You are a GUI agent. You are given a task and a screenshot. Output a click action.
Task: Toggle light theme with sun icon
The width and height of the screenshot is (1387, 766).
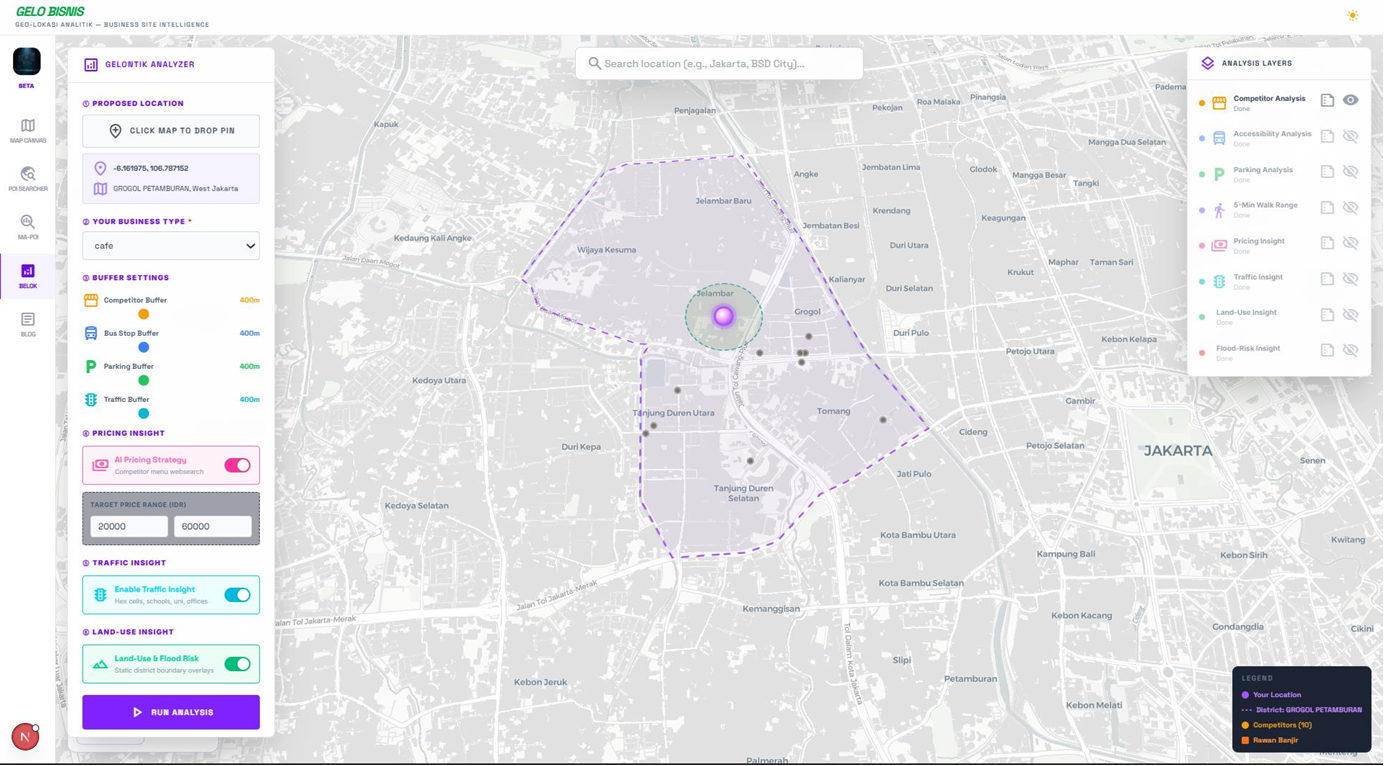tap(1356, 15)
